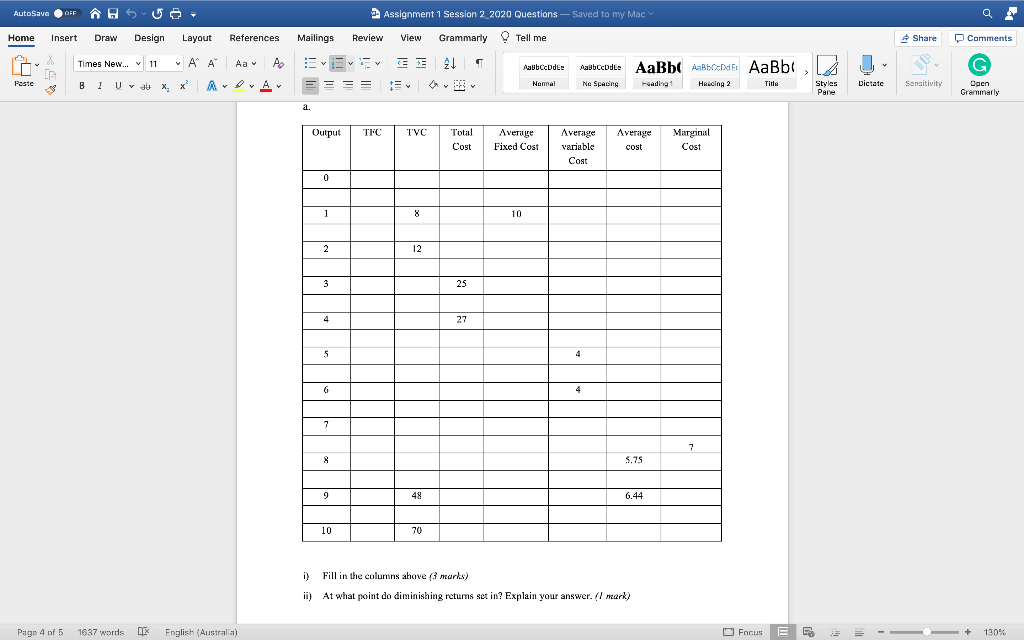Switch to the References ribbon tab
The width and height of the screenshot is (1024, 640).
click(254, 37)
